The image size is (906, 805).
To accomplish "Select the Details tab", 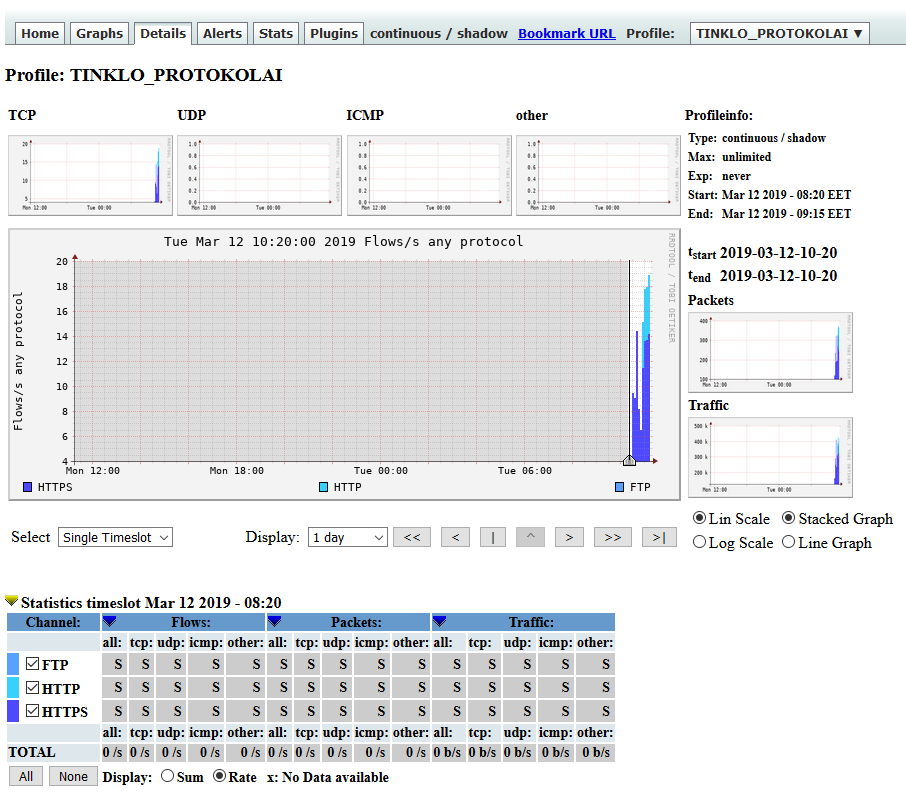I will coord(163,34).
